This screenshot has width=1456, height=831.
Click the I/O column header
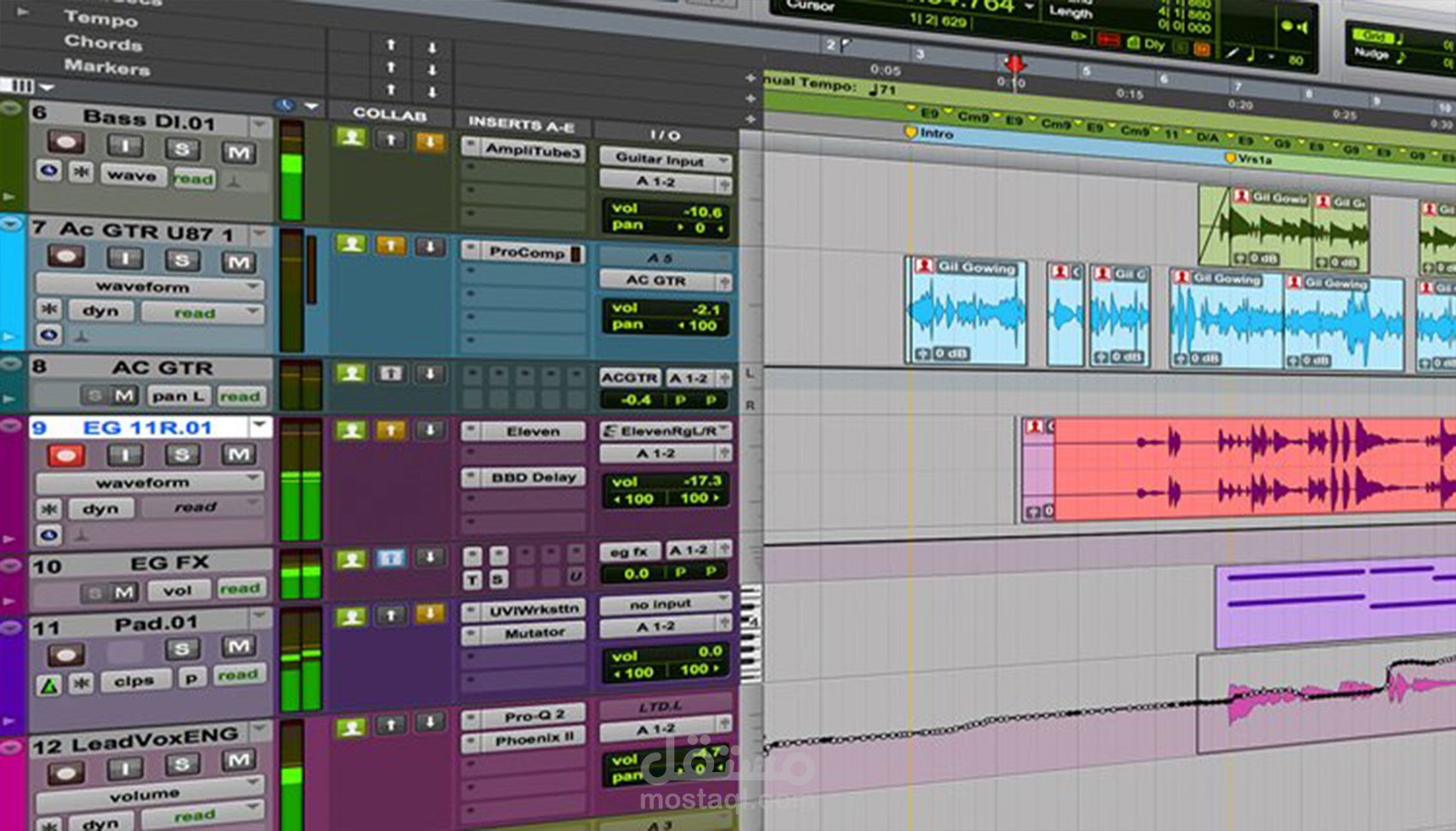(x=665, y=135)
